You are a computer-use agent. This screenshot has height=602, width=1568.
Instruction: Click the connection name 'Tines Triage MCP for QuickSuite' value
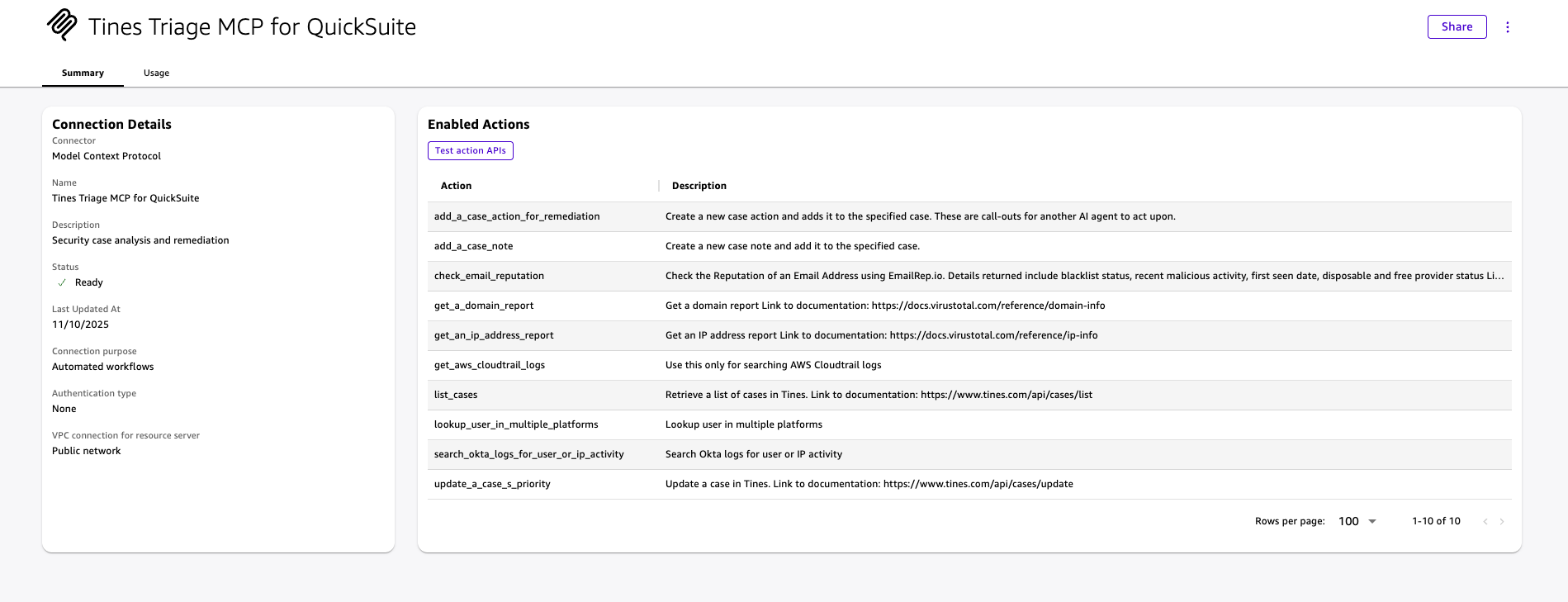point(126,198)
